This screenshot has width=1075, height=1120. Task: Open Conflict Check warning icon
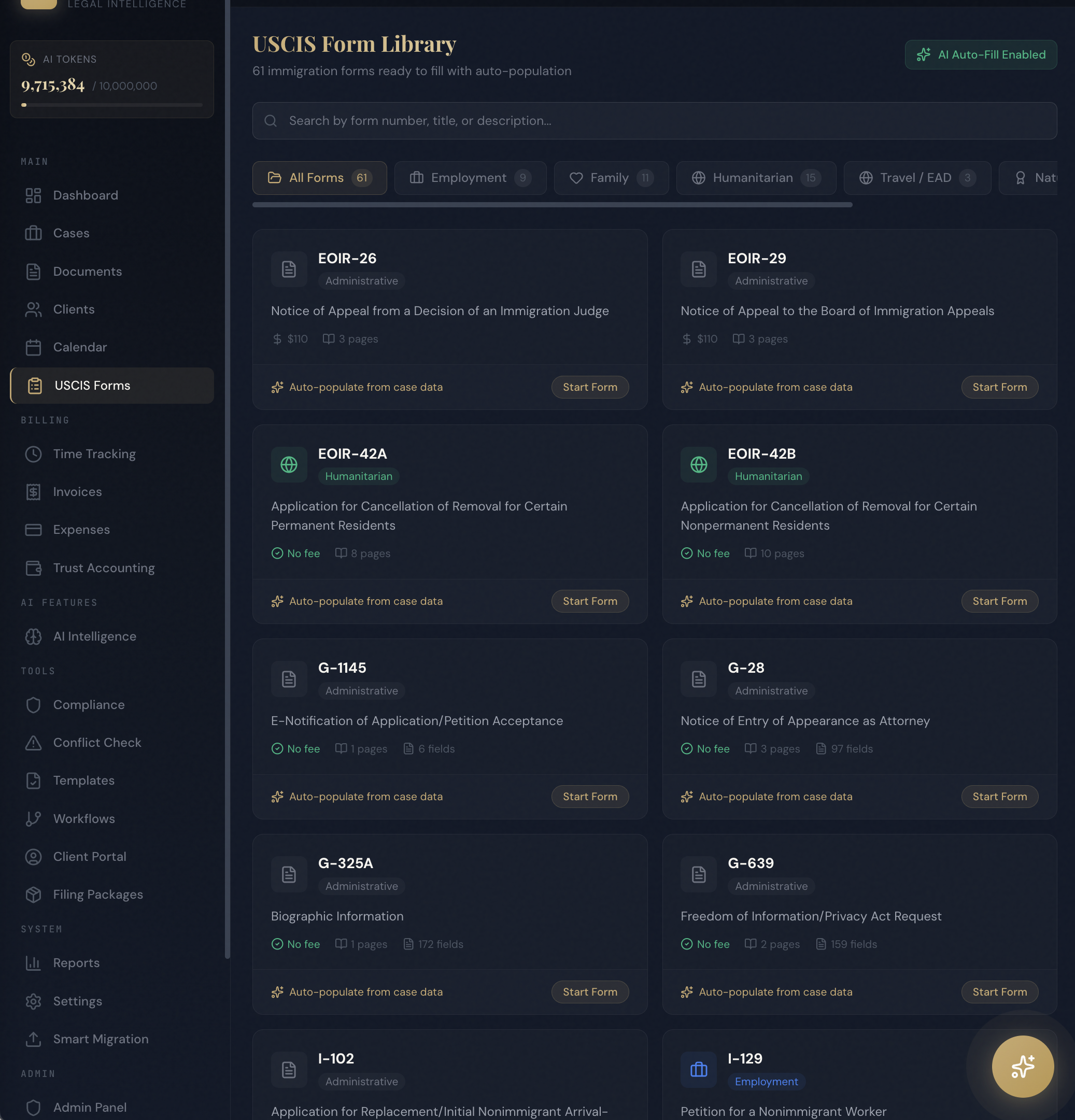[x=33, y=743]
